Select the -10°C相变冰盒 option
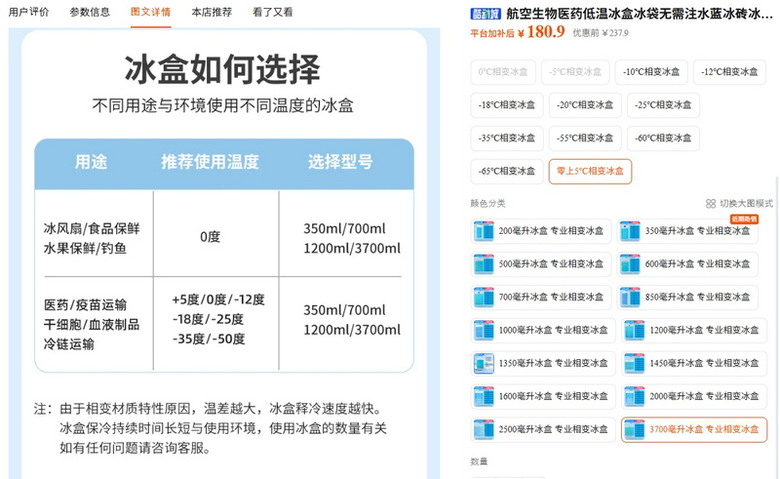The width and height of the screenshot is (780, 479). [651, 72]
